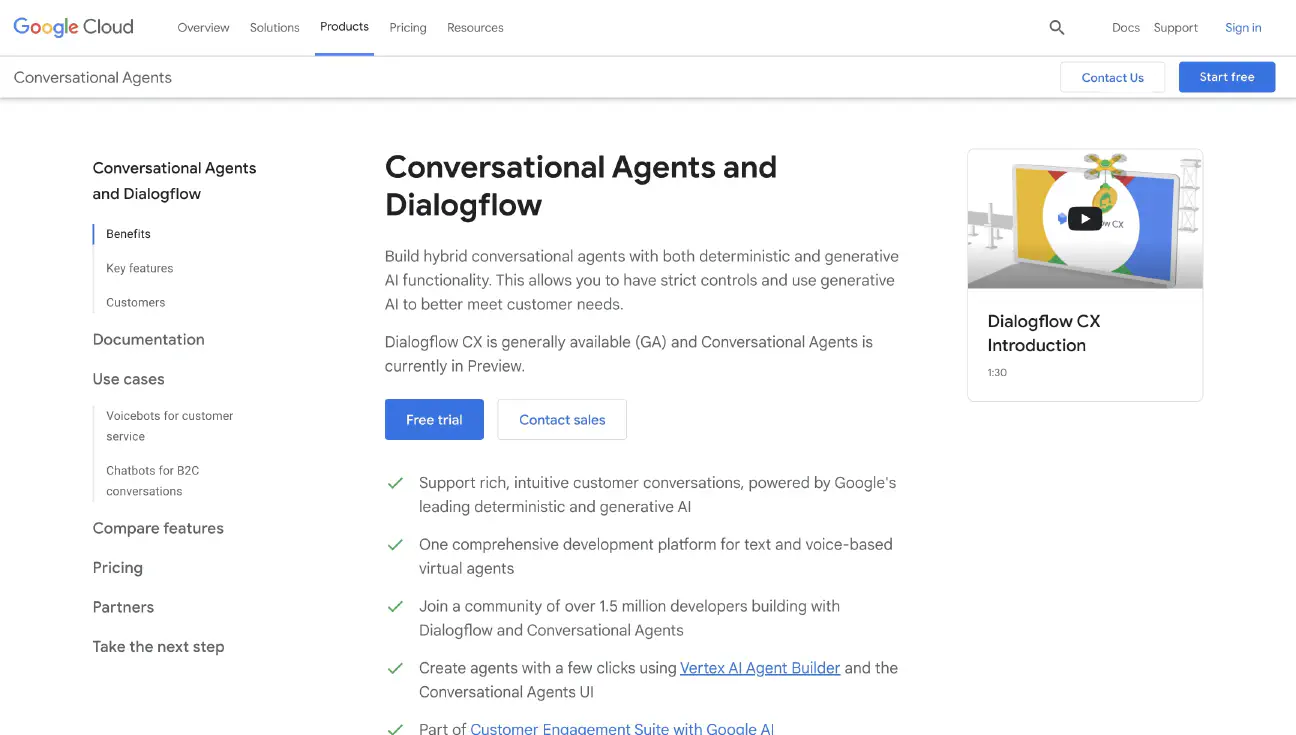Jump to Benefits in the sidebar
This screenshot has width=1296, height=735.
pyautogui.click(x=128, y=234)
